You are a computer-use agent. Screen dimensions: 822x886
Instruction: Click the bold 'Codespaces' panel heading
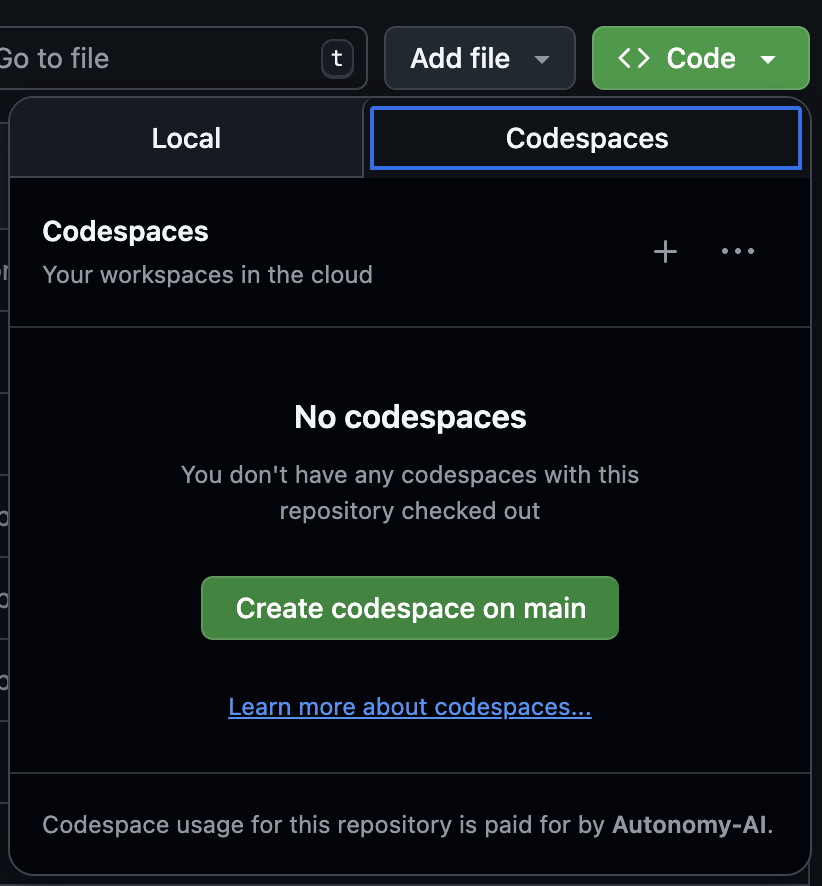[125, 232]
